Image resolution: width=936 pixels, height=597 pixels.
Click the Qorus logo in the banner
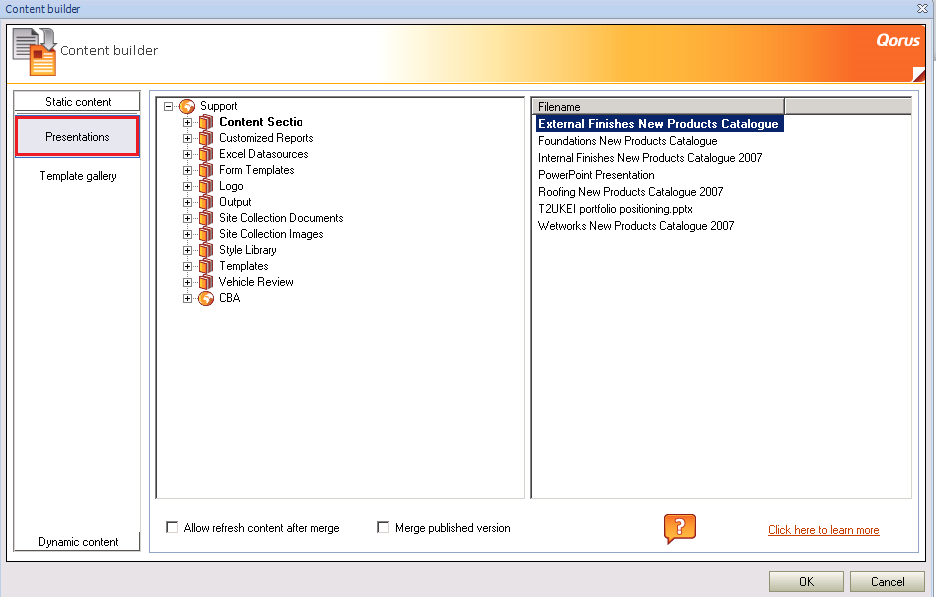pos(898,41)
